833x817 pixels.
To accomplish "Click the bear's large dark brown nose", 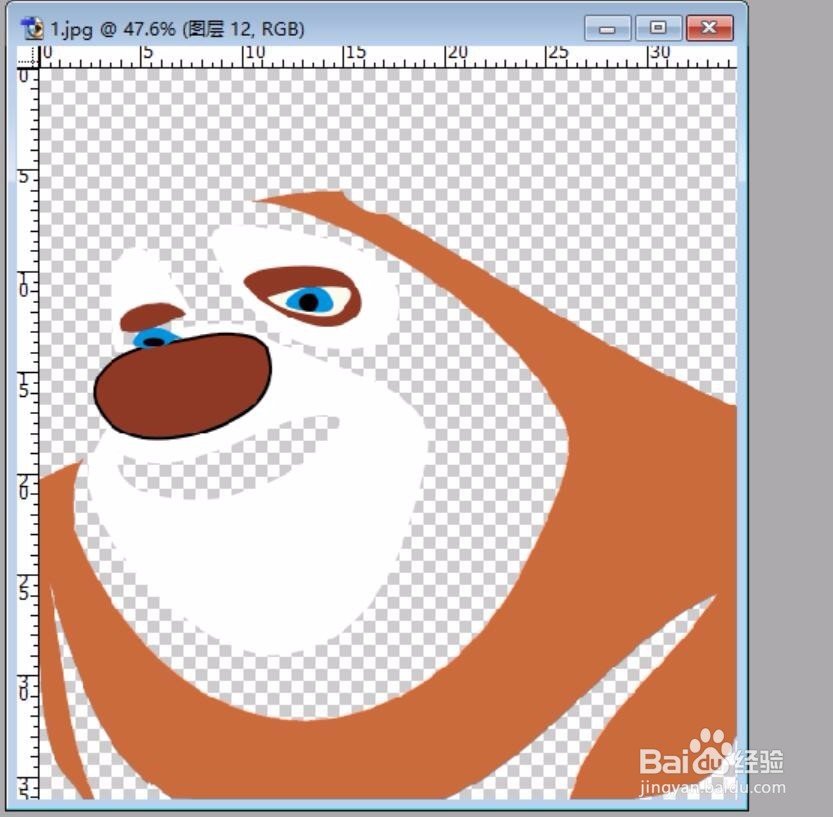I will pos(183,386).
